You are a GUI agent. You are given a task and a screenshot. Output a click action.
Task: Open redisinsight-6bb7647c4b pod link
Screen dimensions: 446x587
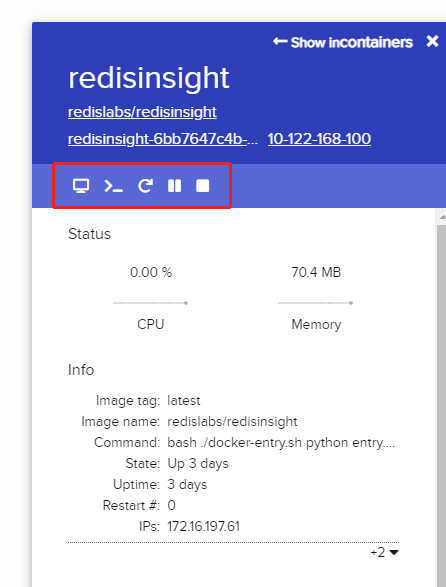point(163,139)
